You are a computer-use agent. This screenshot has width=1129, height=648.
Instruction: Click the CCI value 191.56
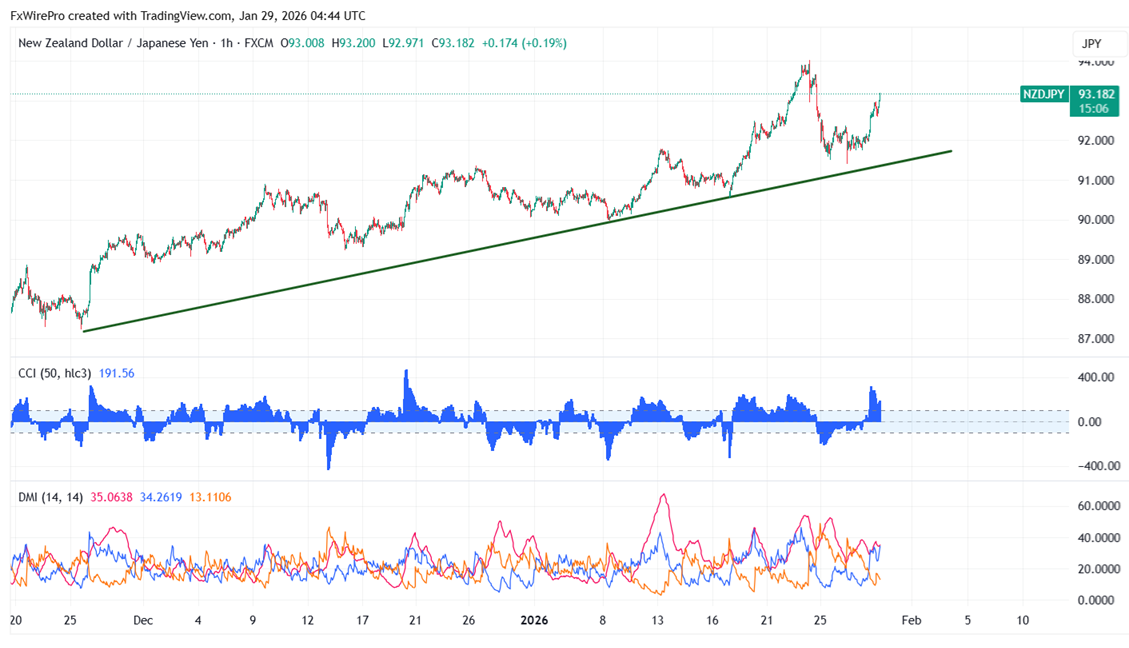(x=117, y=373)
